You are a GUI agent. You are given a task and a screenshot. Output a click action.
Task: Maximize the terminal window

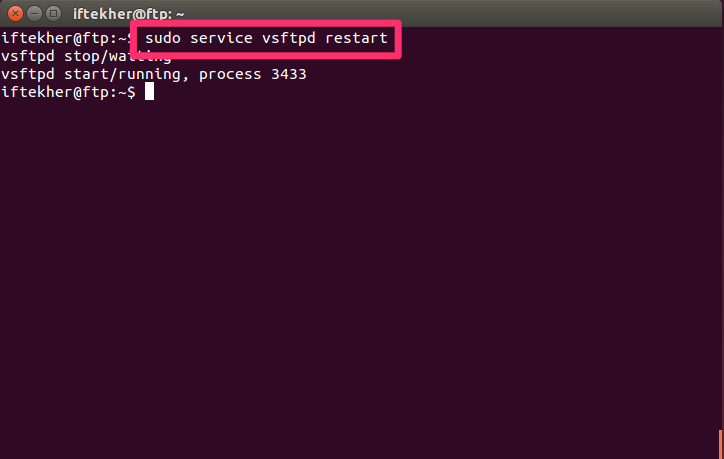tap(53, 14)
